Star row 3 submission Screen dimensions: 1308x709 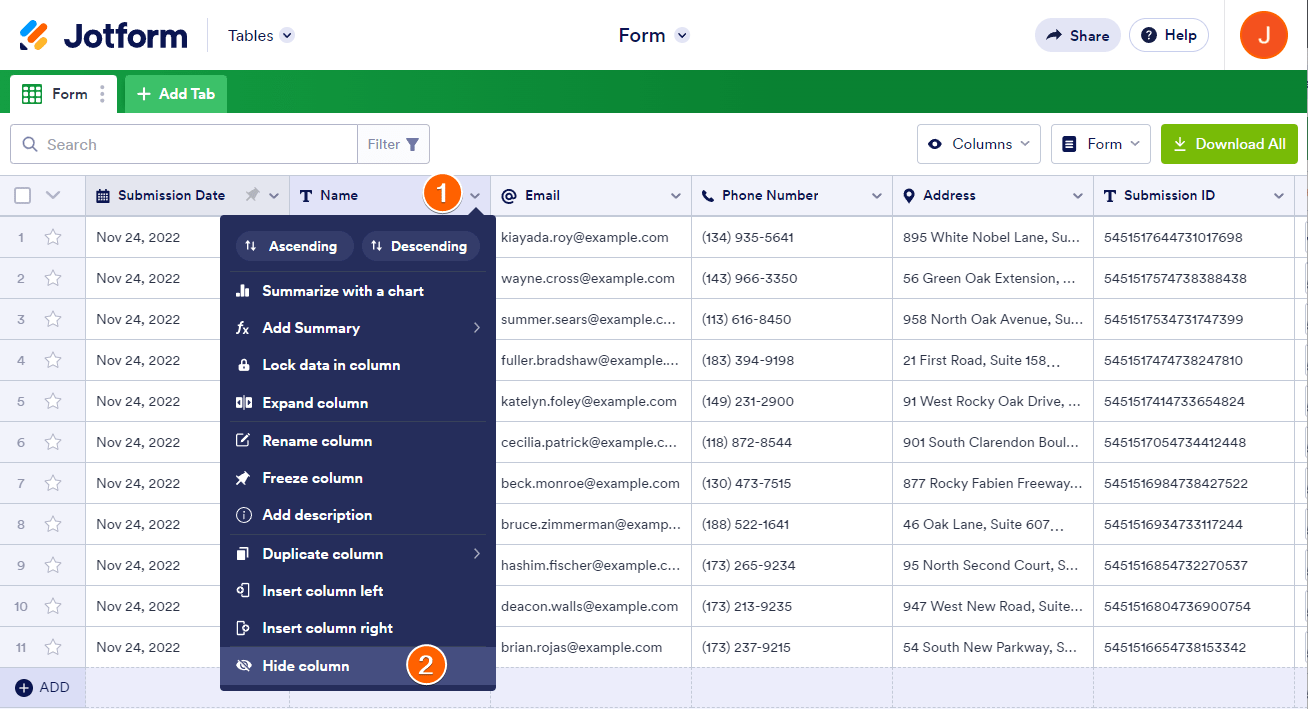pyautogui.click(x=53, y=319)
